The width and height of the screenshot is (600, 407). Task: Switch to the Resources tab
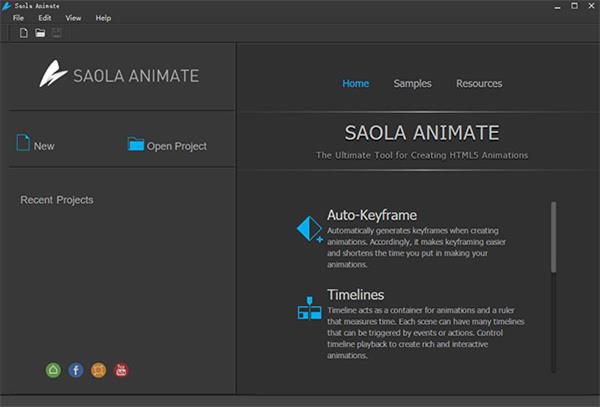[479, 83]
